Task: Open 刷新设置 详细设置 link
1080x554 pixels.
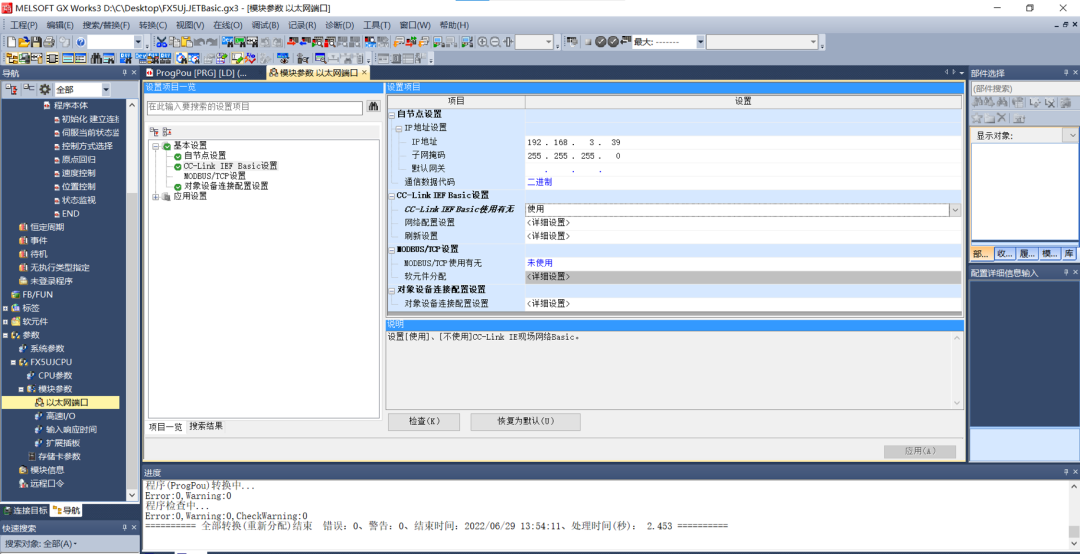Action: click(548, 236)
